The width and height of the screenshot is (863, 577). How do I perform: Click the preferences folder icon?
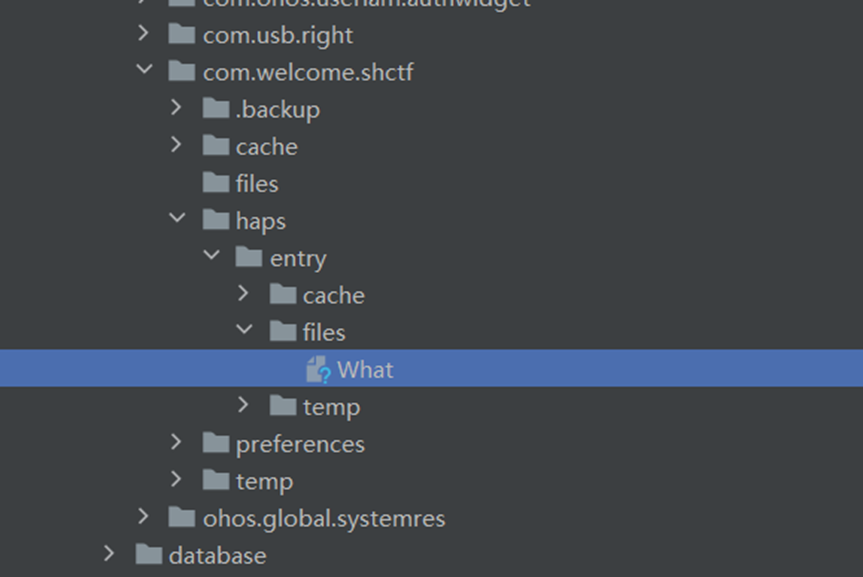[216, 443]
